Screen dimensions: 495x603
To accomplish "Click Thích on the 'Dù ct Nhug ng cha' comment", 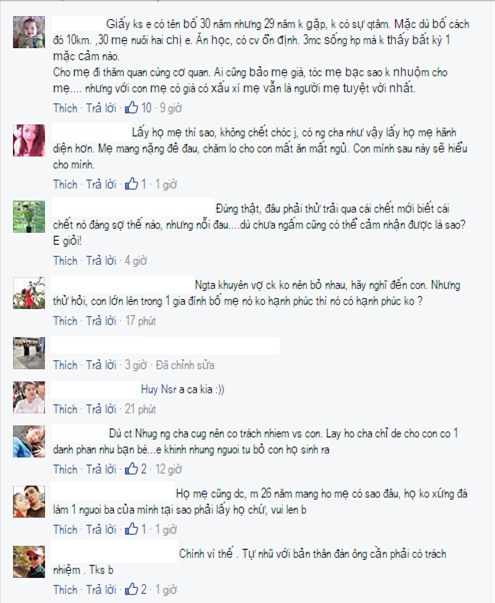I will pyautogui.click(x=65, y=469).
